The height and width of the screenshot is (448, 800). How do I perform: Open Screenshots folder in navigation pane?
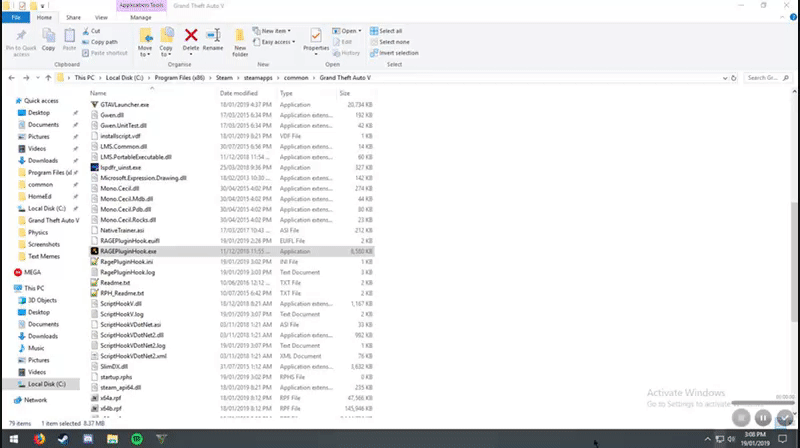click(44, 244)
